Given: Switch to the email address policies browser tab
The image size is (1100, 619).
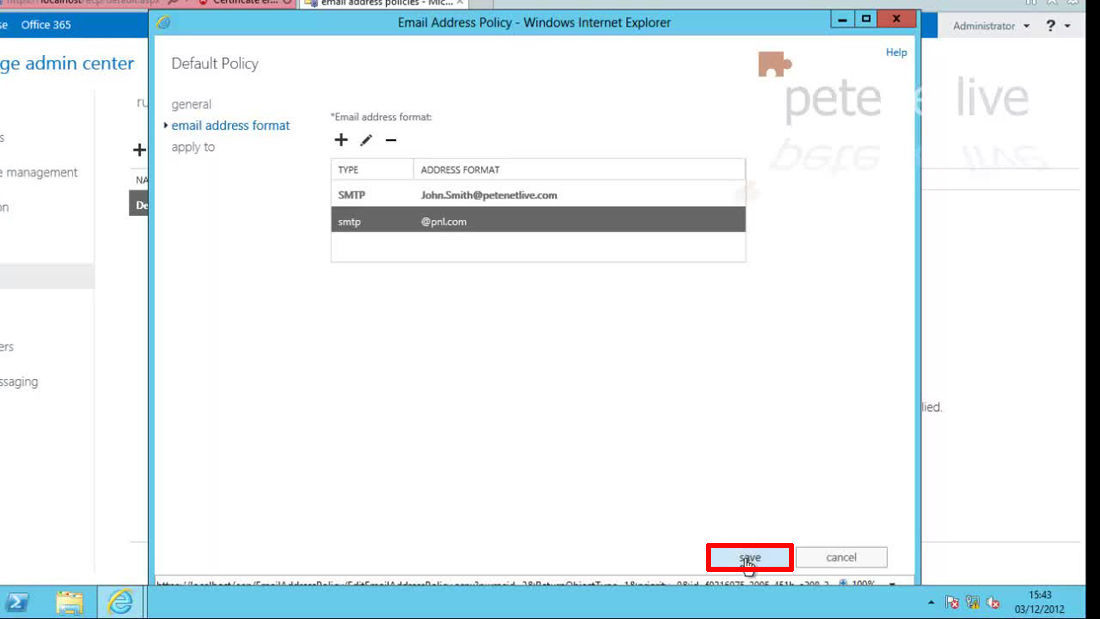Looking at the screenshot, I should coord(386,4).
